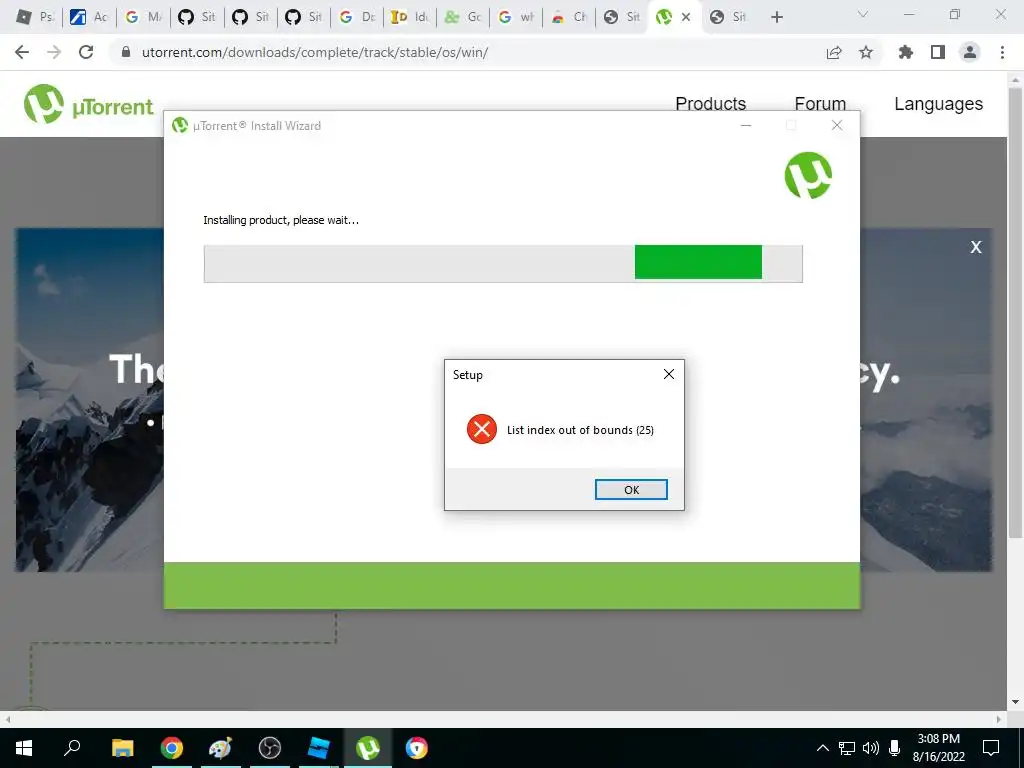The height and width of the screenshot is (768, 1024).
Task: Bookmark this page with the star
Action: pos(866,52)
